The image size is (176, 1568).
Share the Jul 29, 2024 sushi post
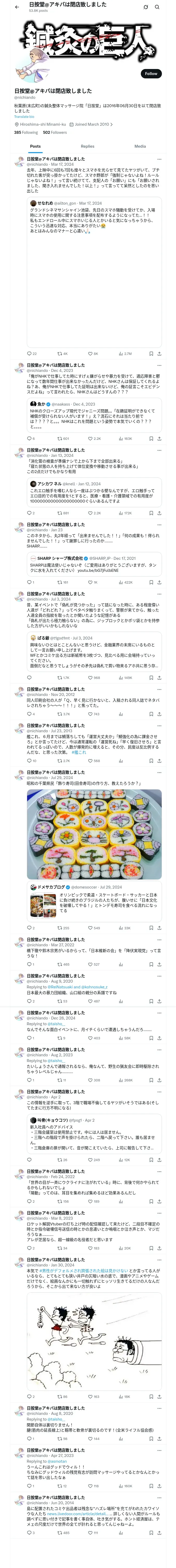click(x=159, y=928)
